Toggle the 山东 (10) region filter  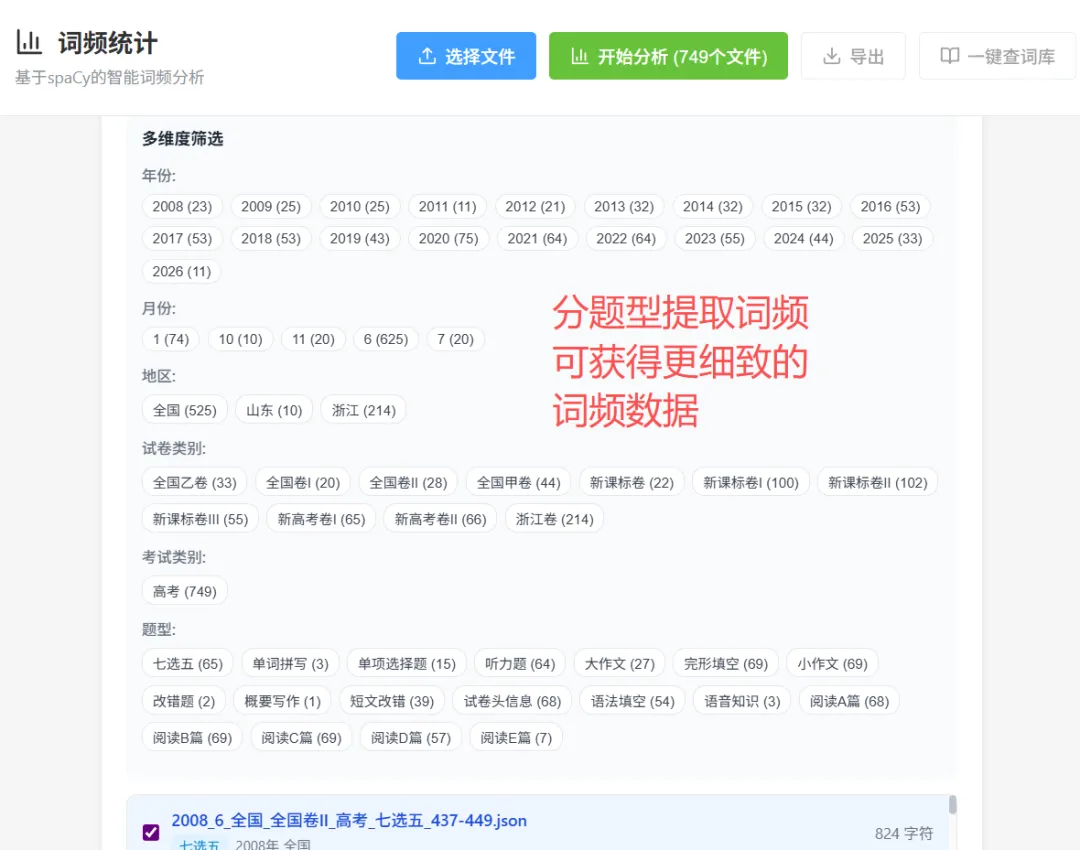coord(273,409)
